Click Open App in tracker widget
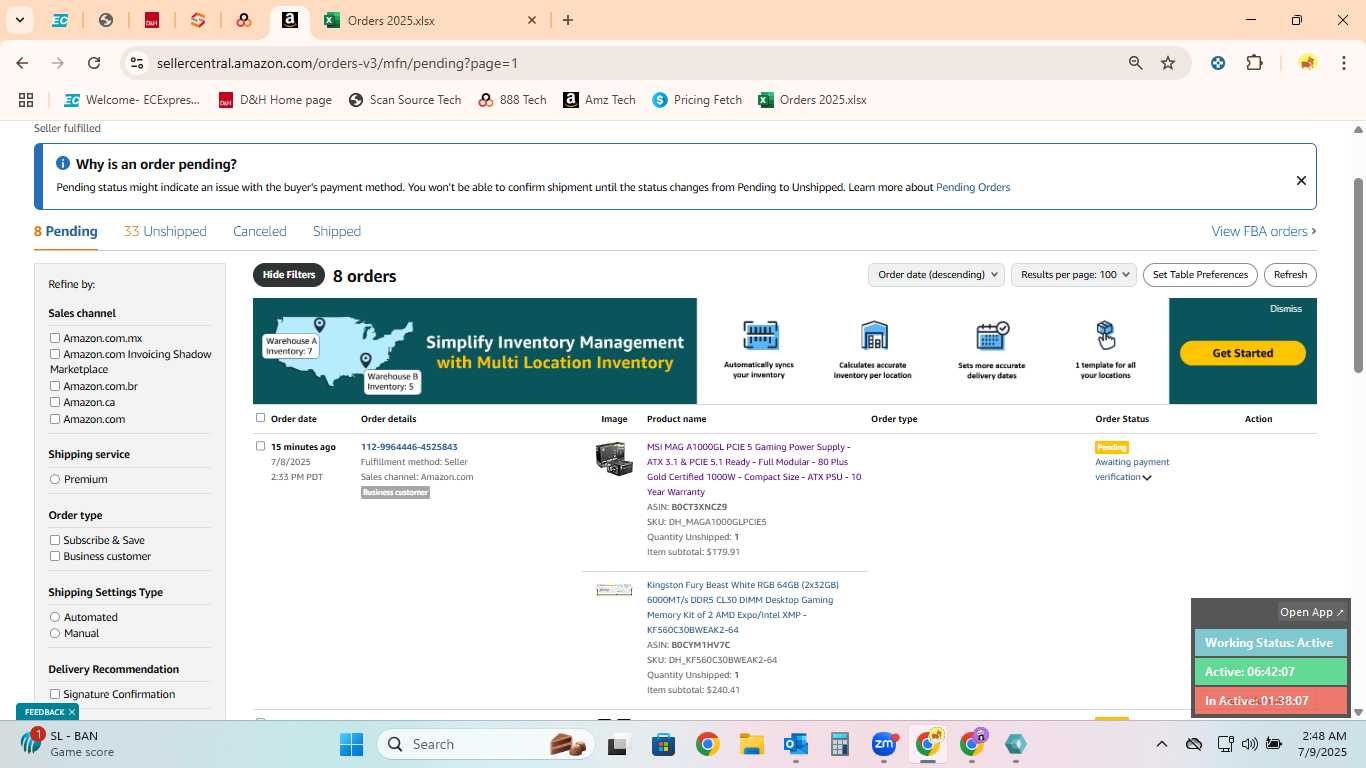 pos(1312,612)
